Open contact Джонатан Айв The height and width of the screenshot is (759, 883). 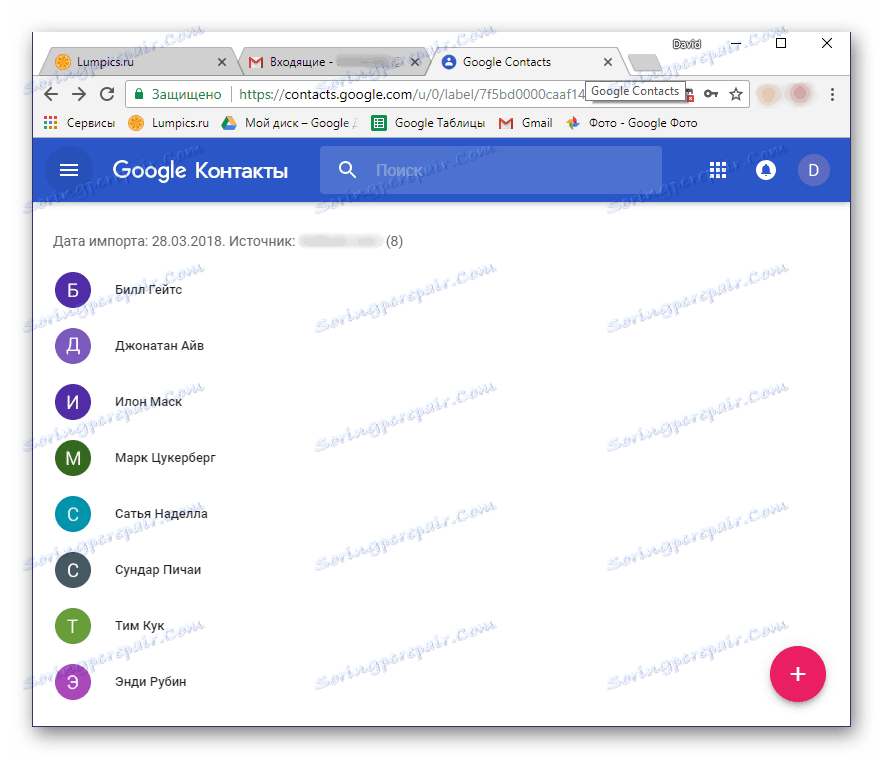[x=159, y=346]
